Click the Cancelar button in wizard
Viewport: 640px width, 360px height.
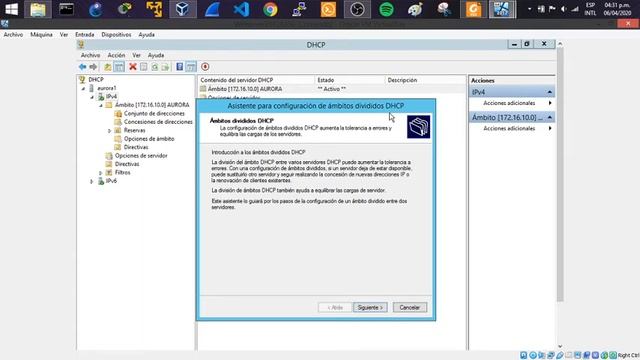point(410,307)
